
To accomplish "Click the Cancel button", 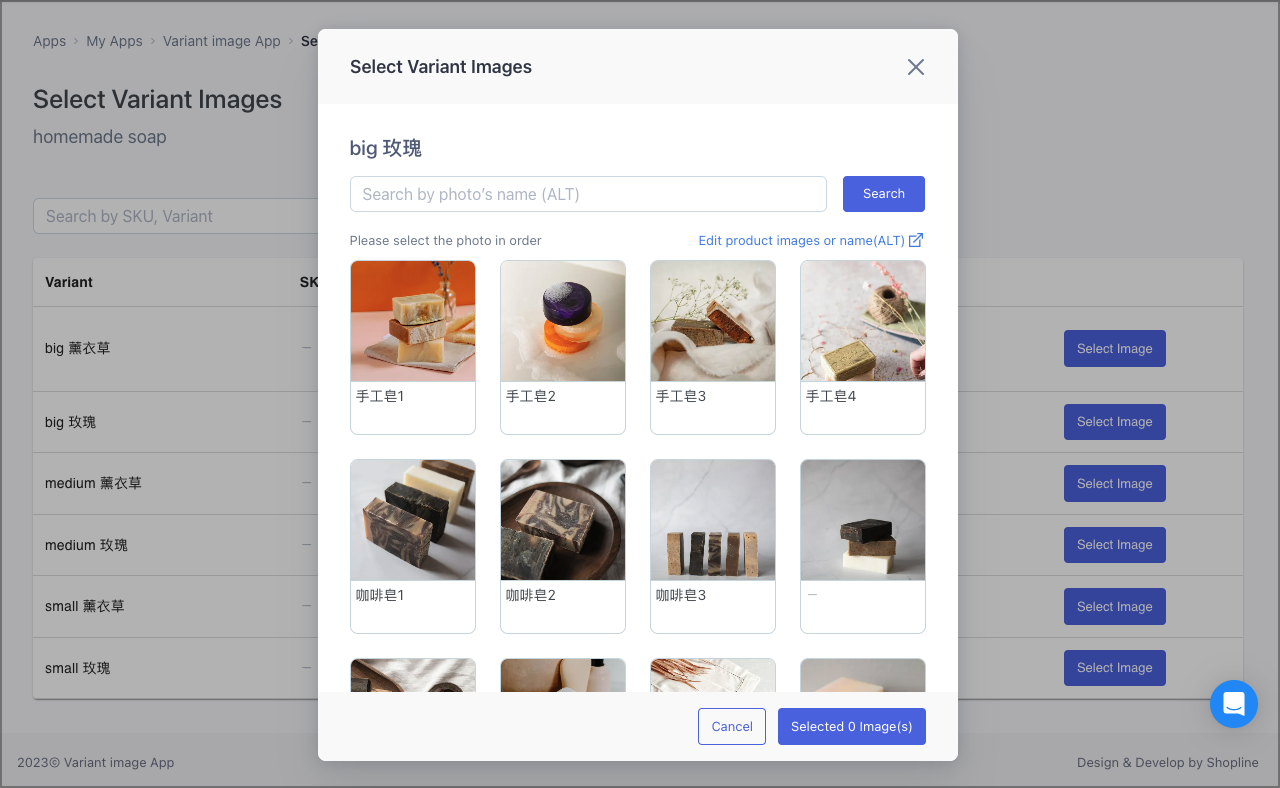I will click(x=732, y=727).
